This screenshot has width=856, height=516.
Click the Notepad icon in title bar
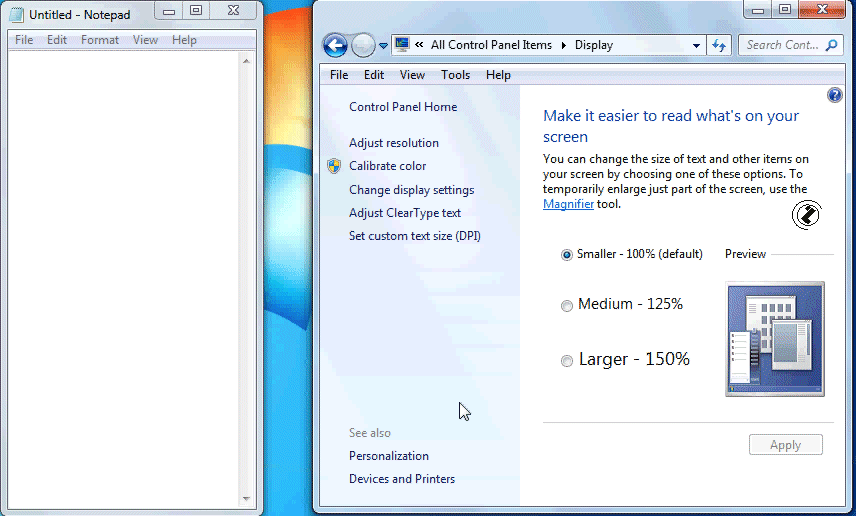click(16, 15)
